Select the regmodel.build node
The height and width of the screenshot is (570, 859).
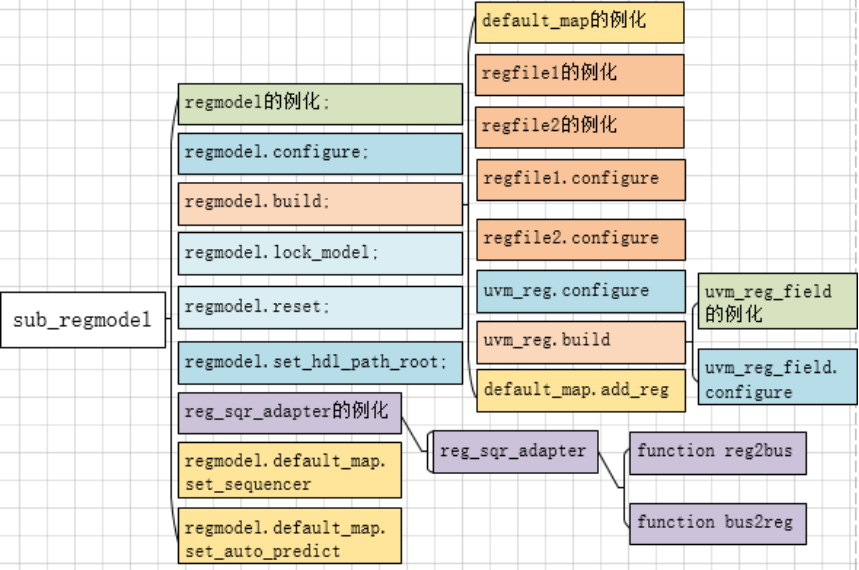click(320, 204)
